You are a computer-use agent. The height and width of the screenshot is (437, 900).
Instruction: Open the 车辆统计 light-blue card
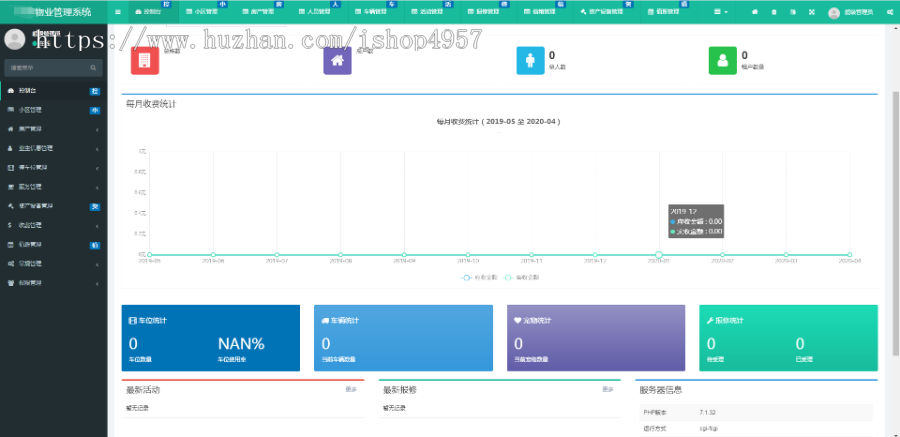click(404, 338)
